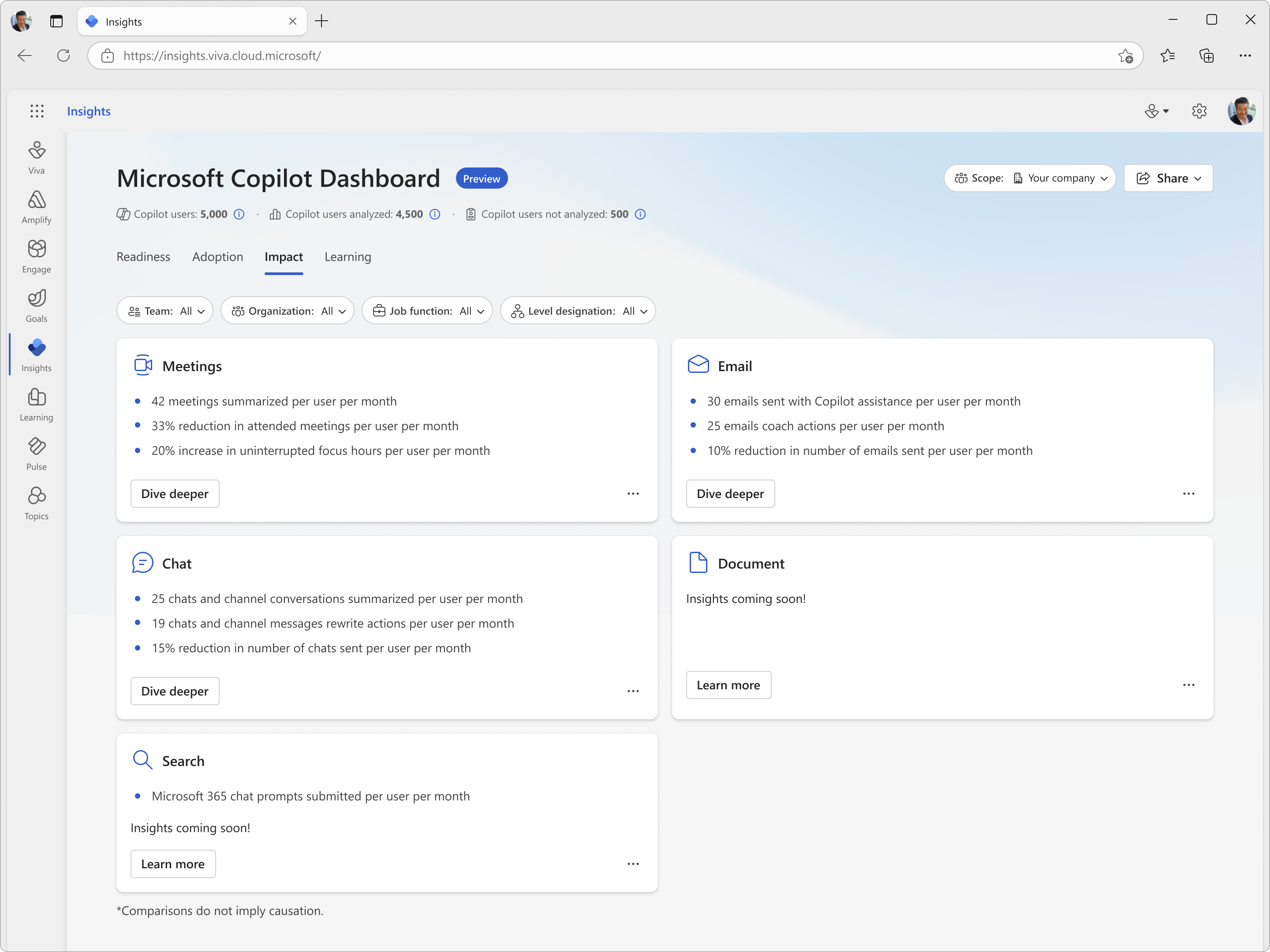Add this page to browser favorites
Screen dimensions: 1270x952
(1125, 56)
